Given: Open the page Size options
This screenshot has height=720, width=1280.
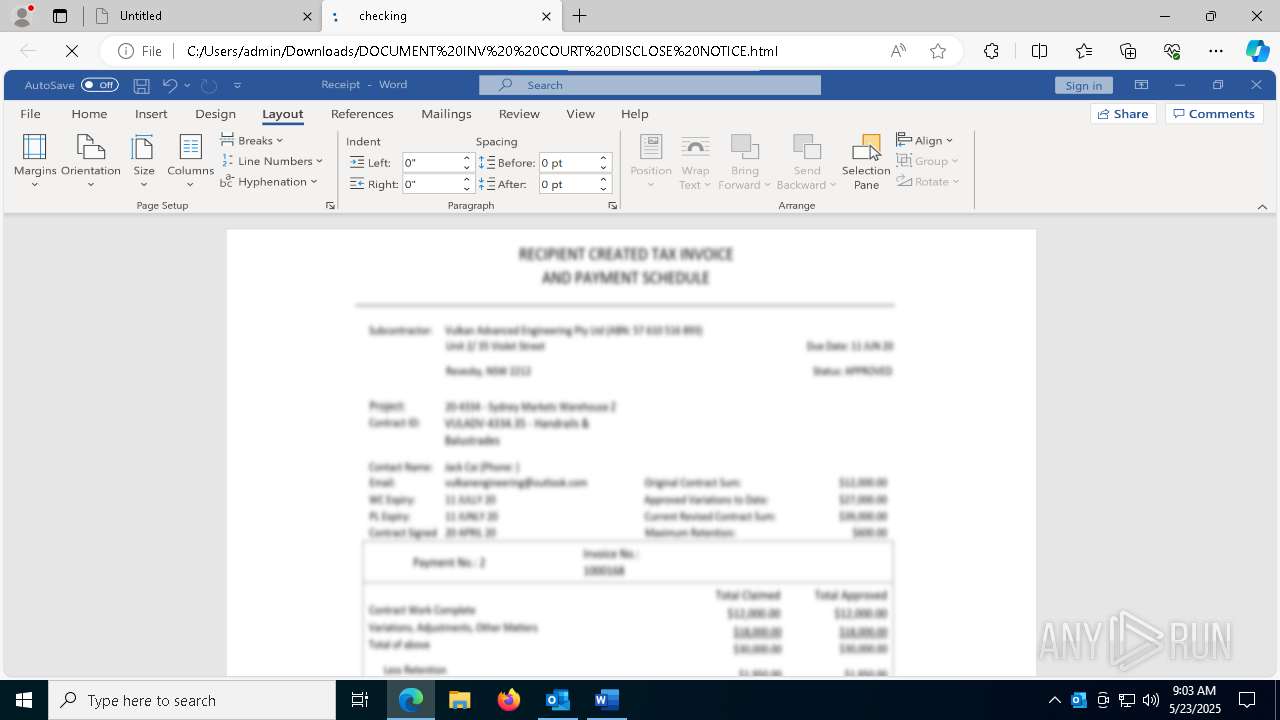Looking at the screenshot, I should pyautogui.click(x=144, y=161).
